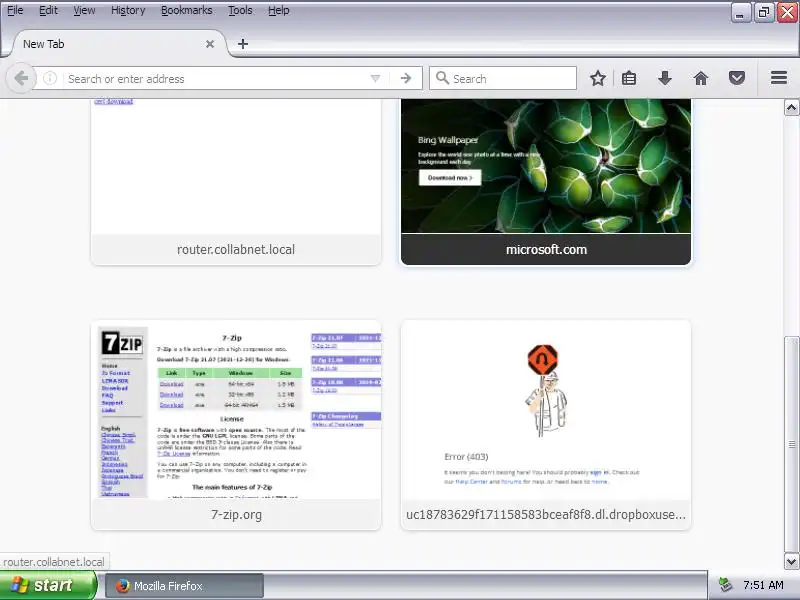Show bookmarks list icon
800x600 pixels.
[629, 78]
